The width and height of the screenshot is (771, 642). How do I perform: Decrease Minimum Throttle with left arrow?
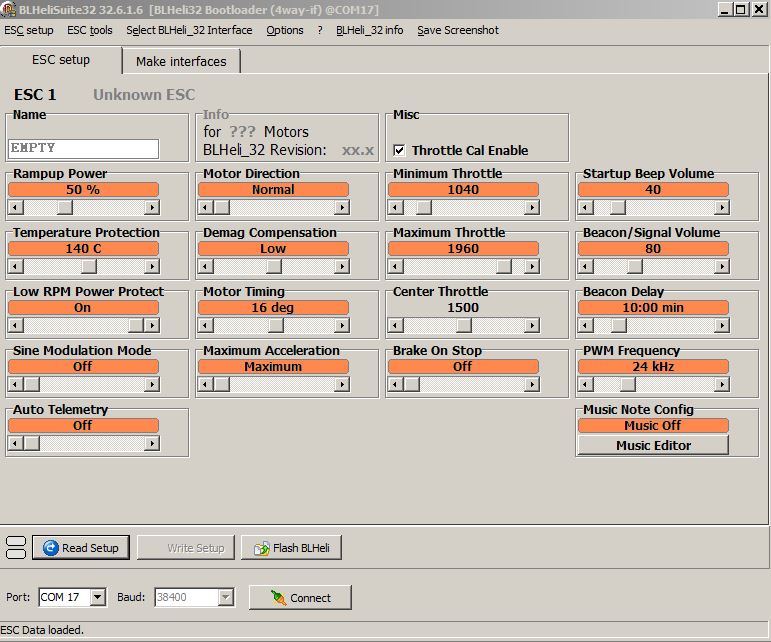pos(395,207)
